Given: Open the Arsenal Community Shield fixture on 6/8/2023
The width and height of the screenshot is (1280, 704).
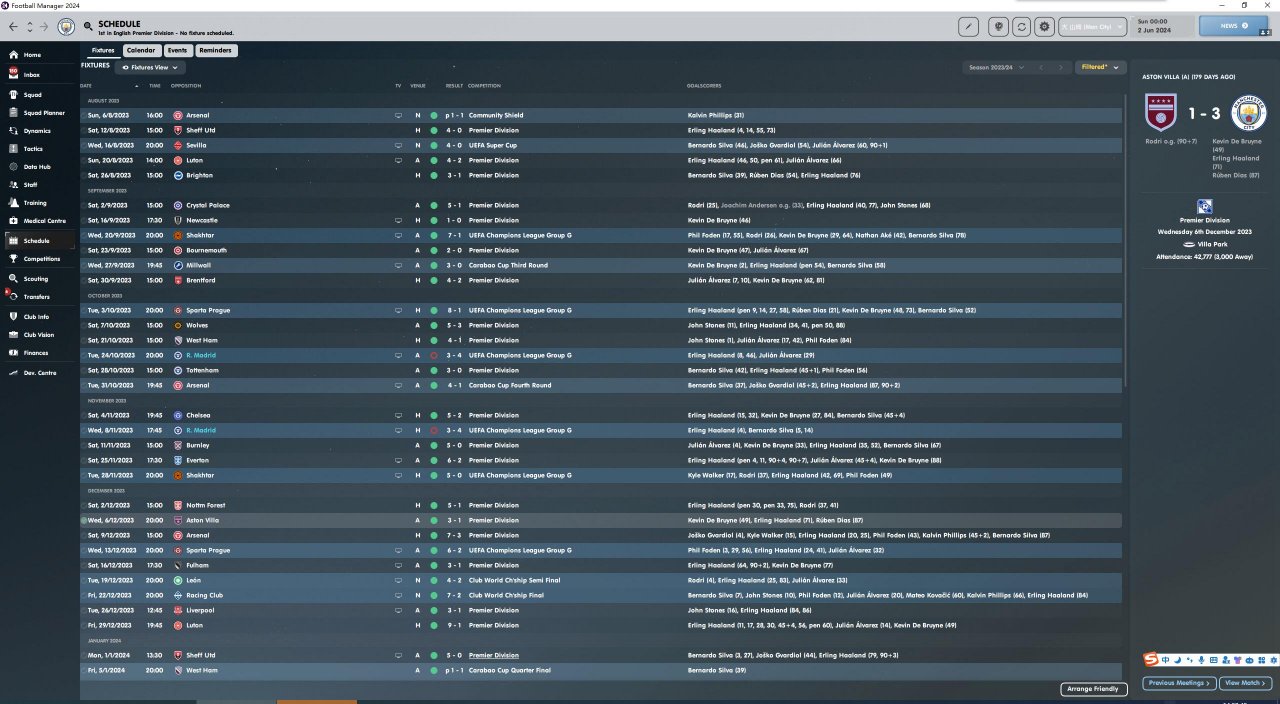Looking at the screenshot, I should click(x=600, y=115).
